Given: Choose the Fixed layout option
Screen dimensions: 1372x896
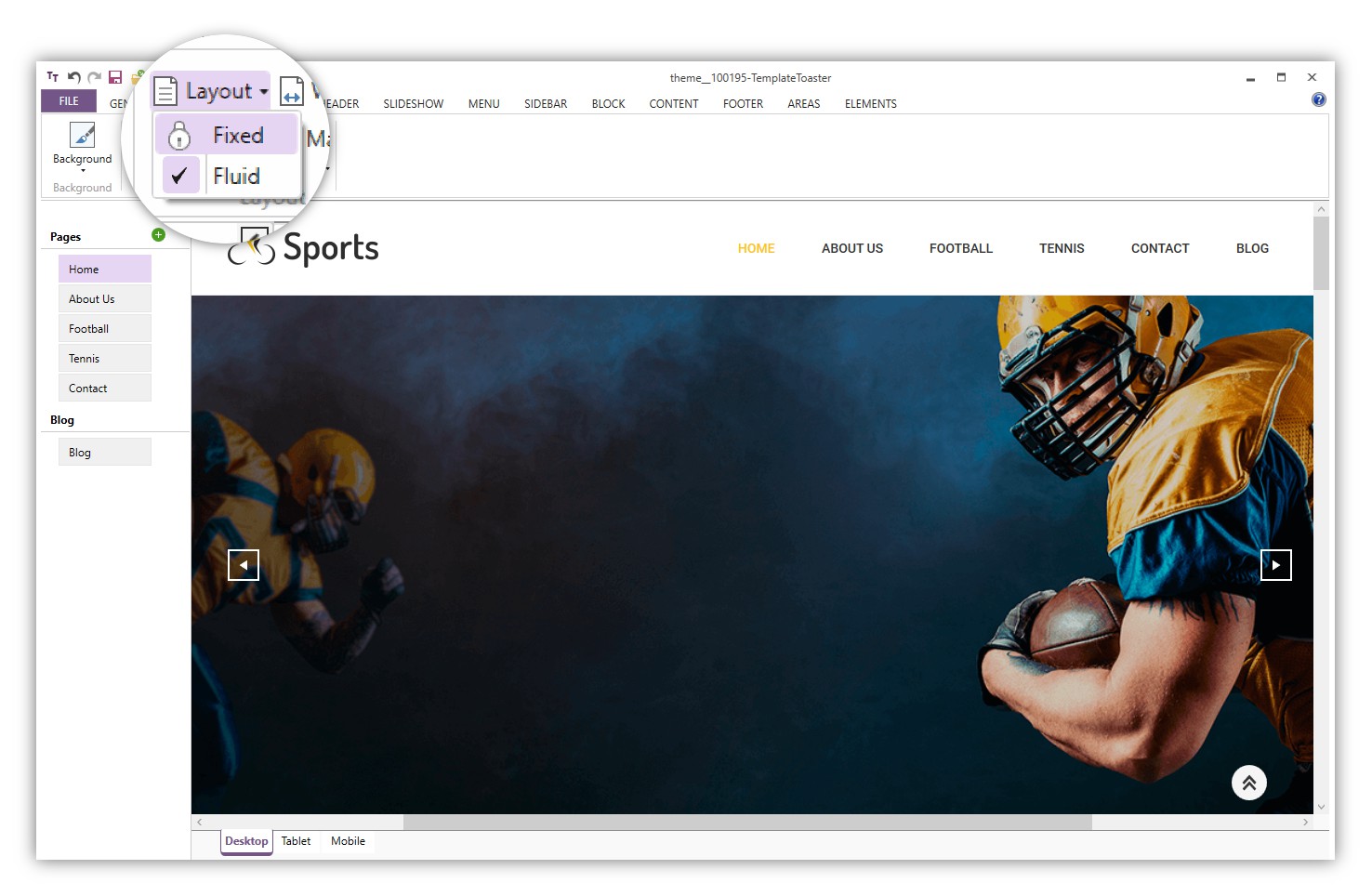Looking at the screenshot, I should pyautogui.click(x=227, y=136).
